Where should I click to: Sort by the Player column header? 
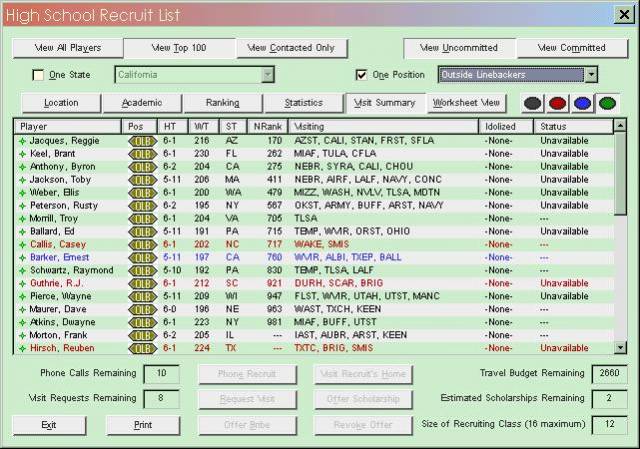point(68,127)
